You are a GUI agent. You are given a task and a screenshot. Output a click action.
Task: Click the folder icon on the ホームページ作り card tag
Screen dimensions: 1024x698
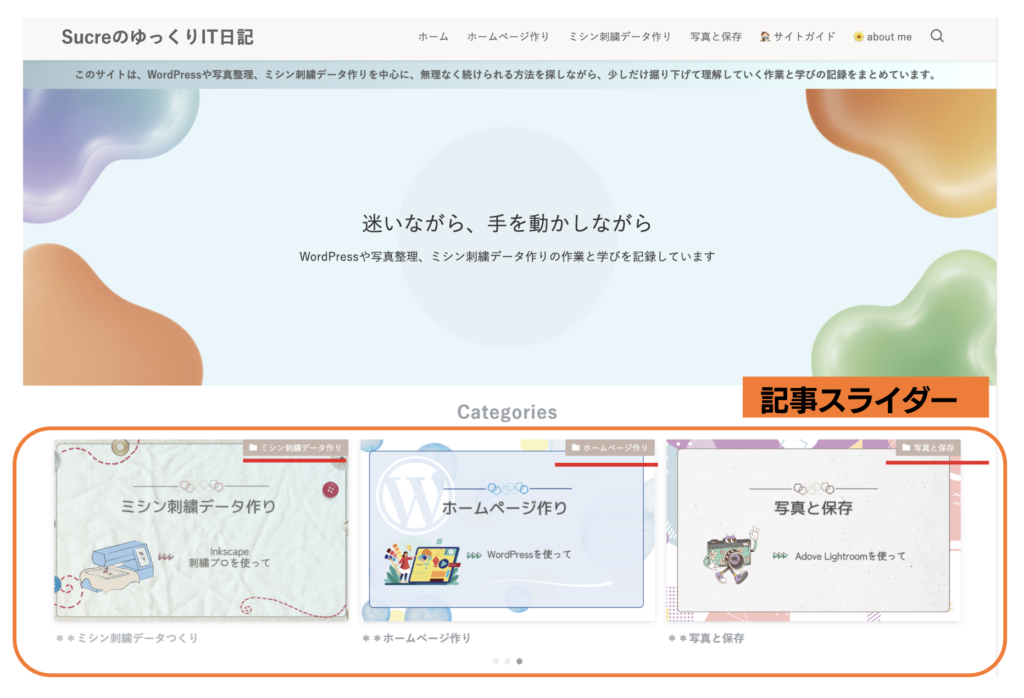[x=576, y=448]
